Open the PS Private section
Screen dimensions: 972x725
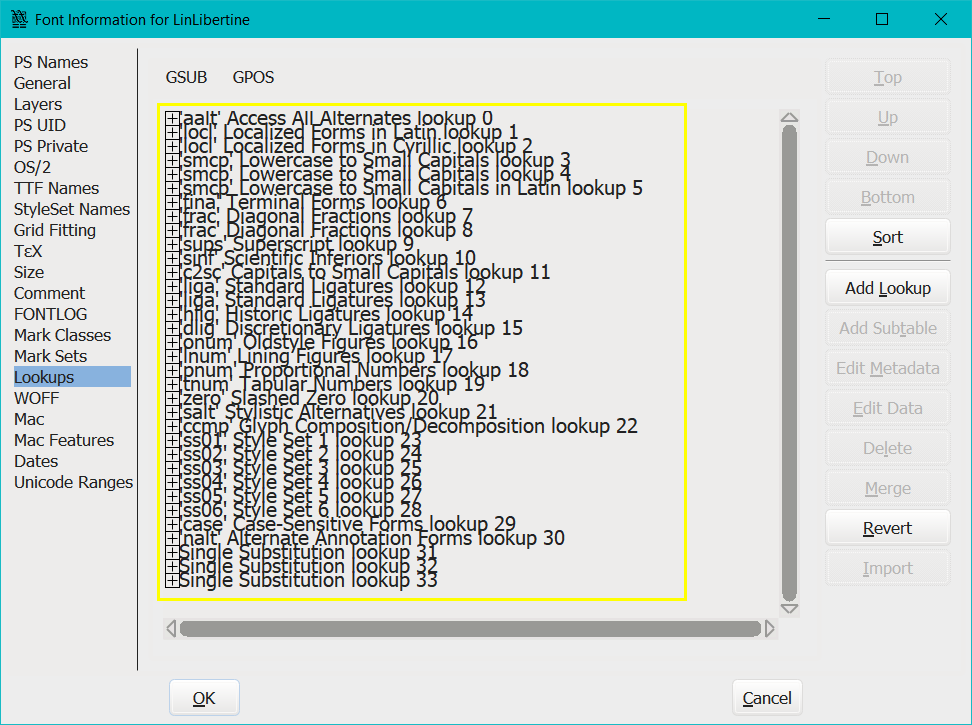pos(51,146)
